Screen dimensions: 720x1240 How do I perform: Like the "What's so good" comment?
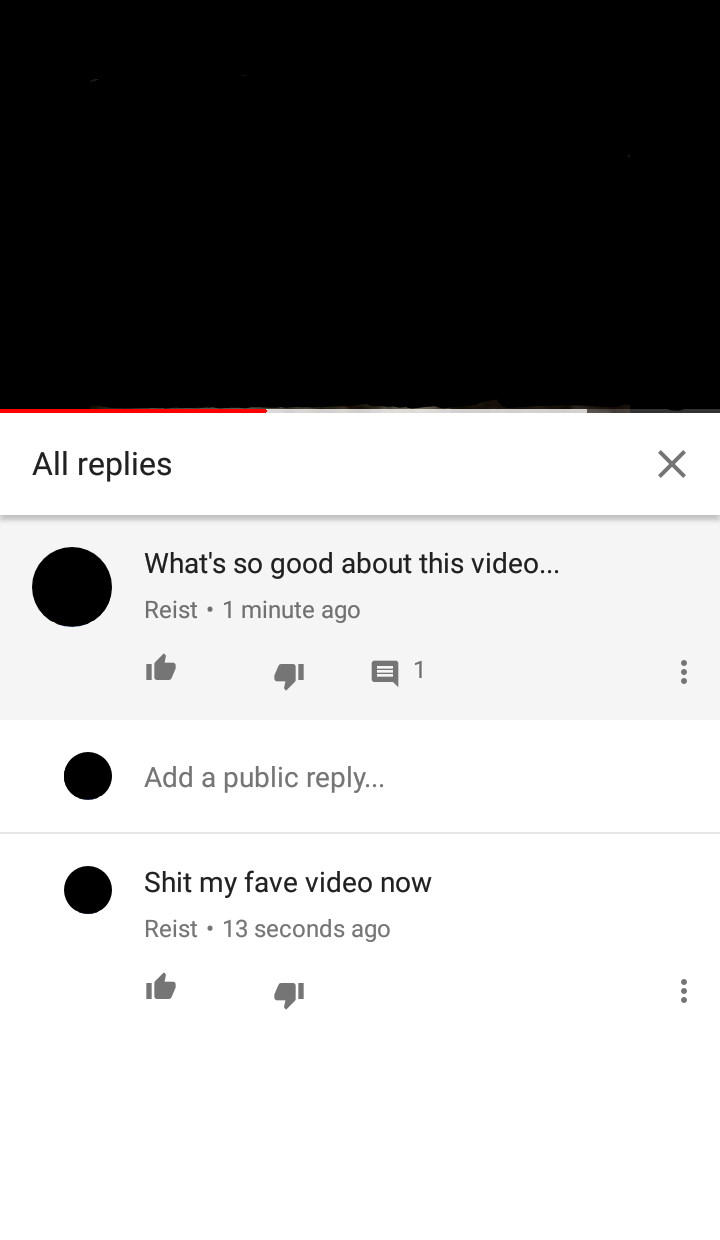coord(161,669)
